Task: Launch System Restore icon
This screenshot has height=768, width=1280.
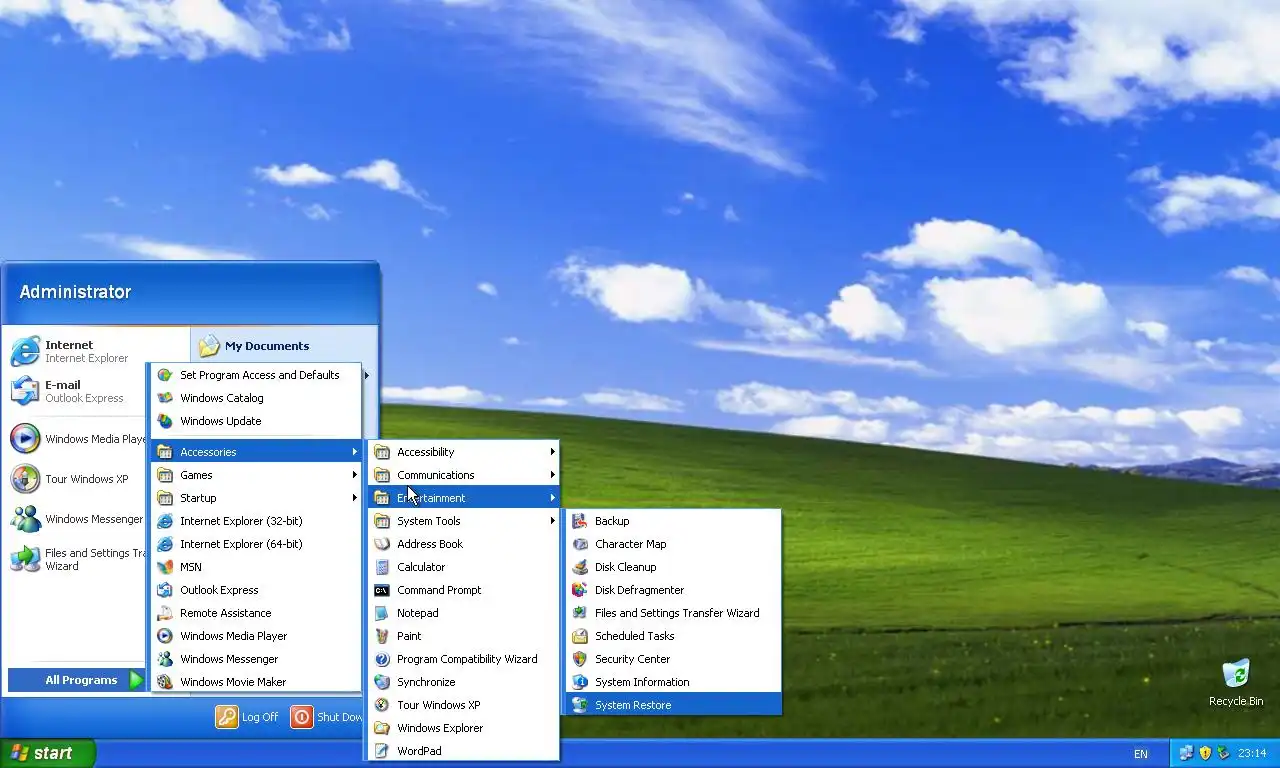Action: [x=580, y=705]
